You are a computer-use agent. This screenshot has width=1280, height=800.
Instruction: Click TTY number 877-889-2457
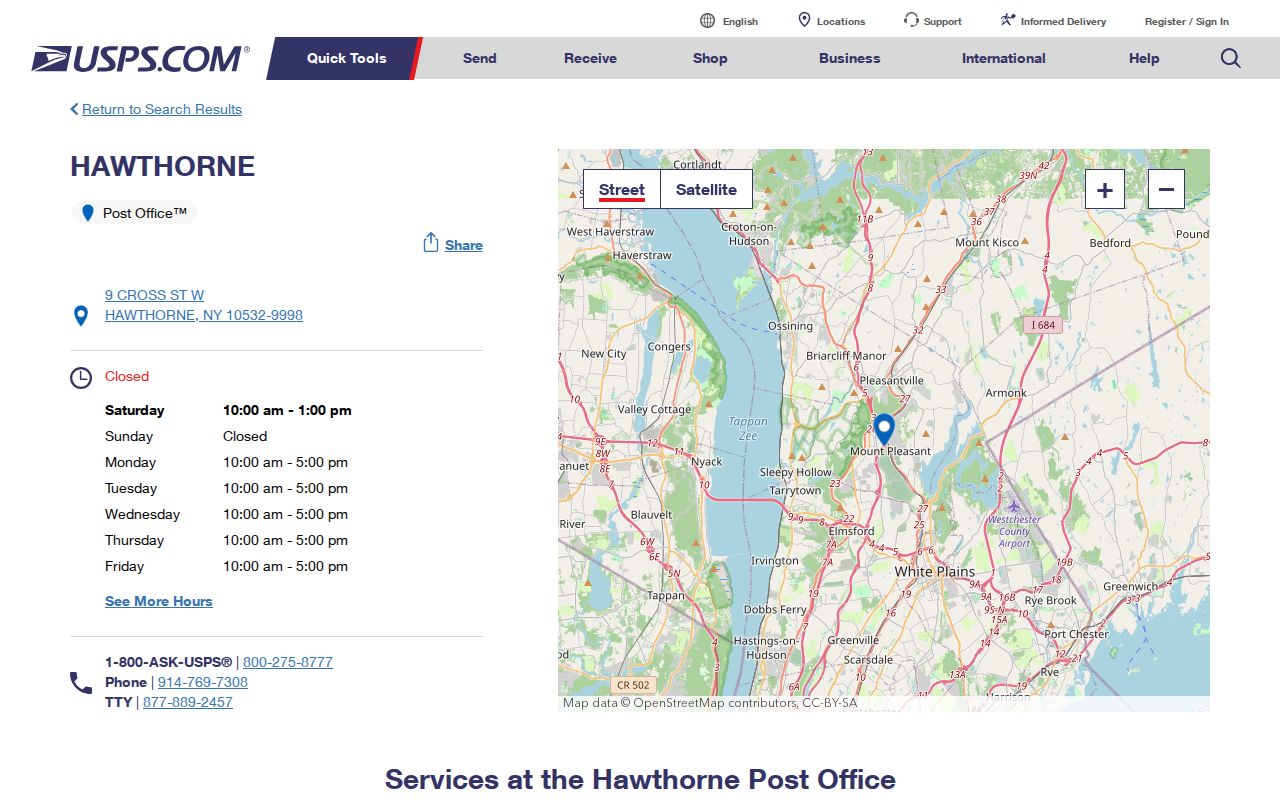pyautogui.click(x=188, y=702)
